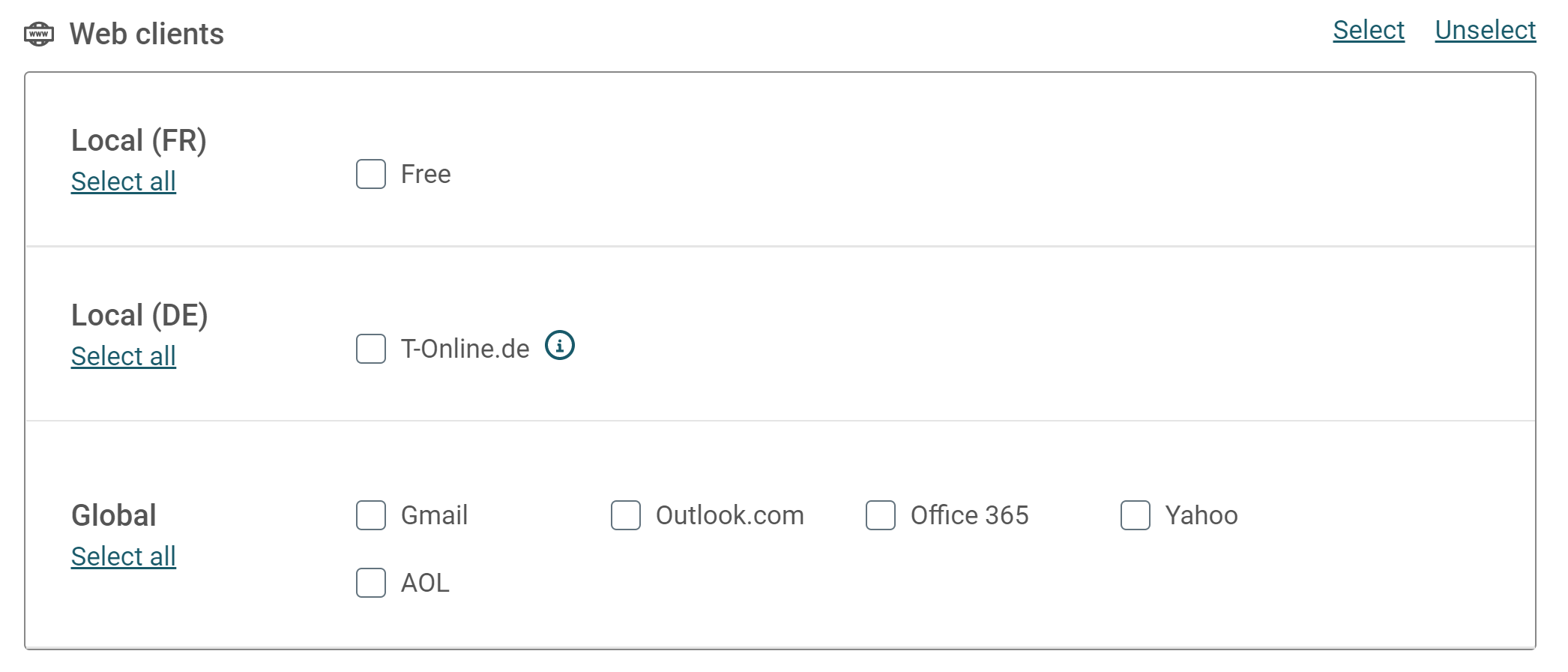
Task: Toggle the Outlook.com checkbox
Action: pyautogui.click(x=626, y=515)
